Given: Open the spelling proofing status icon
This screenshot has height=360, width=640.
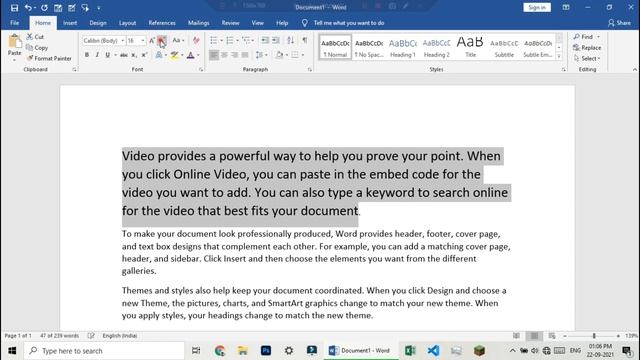Looking at the screenshot, I should coord(91,336).
